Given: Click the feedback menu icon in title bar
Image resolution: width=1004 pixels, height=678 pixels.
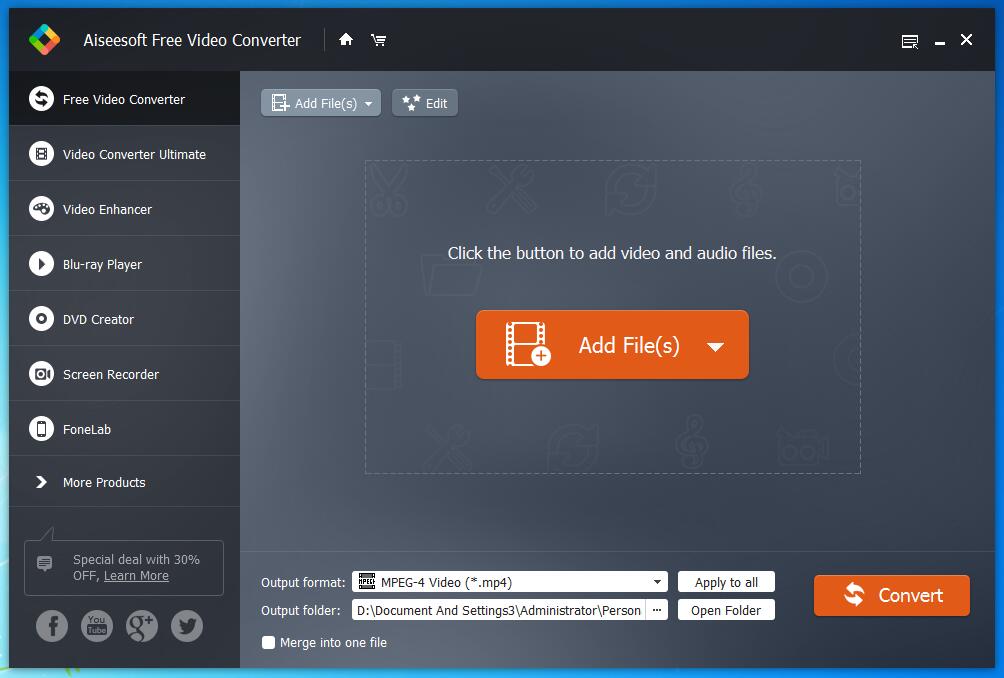Looking at the screenshot, I should click(910, 41).
